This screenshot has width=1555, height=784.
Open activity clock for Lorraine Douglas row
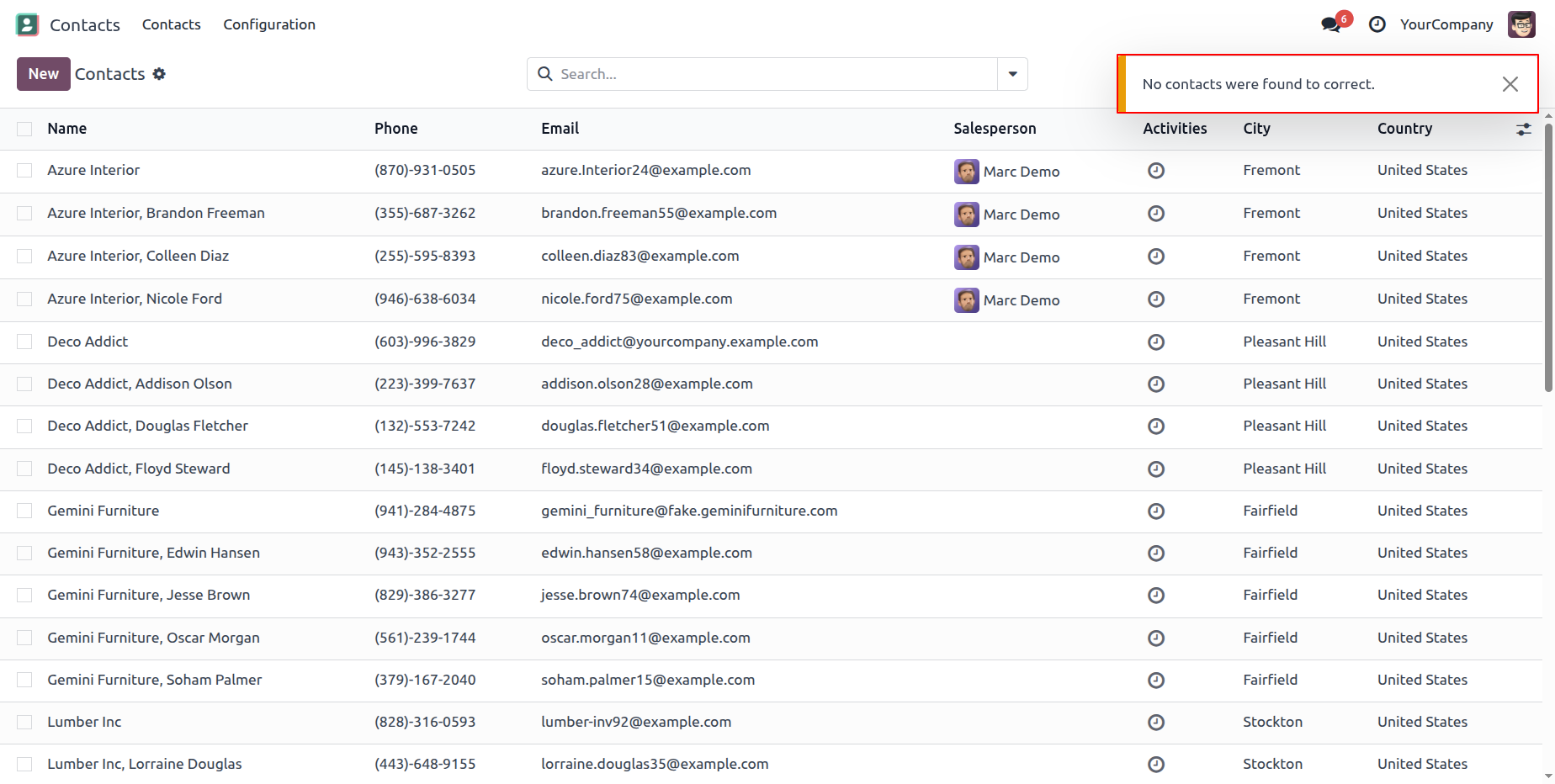click(1156, 765)
